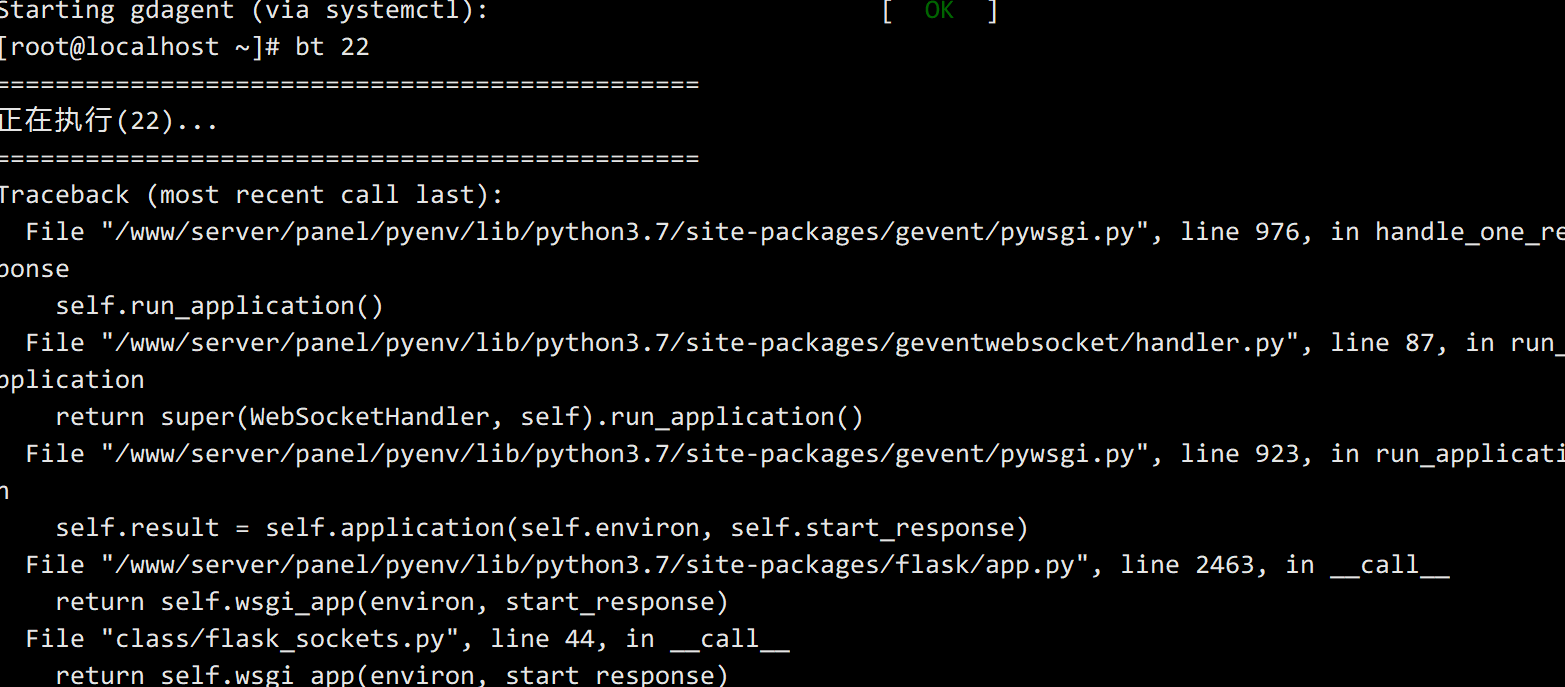Image resolution: width=1565 pixels, height=687 pixels.
Task: Click 'Starting gdagent (via systemctl)' line
Action: click(x=244, y=11)
